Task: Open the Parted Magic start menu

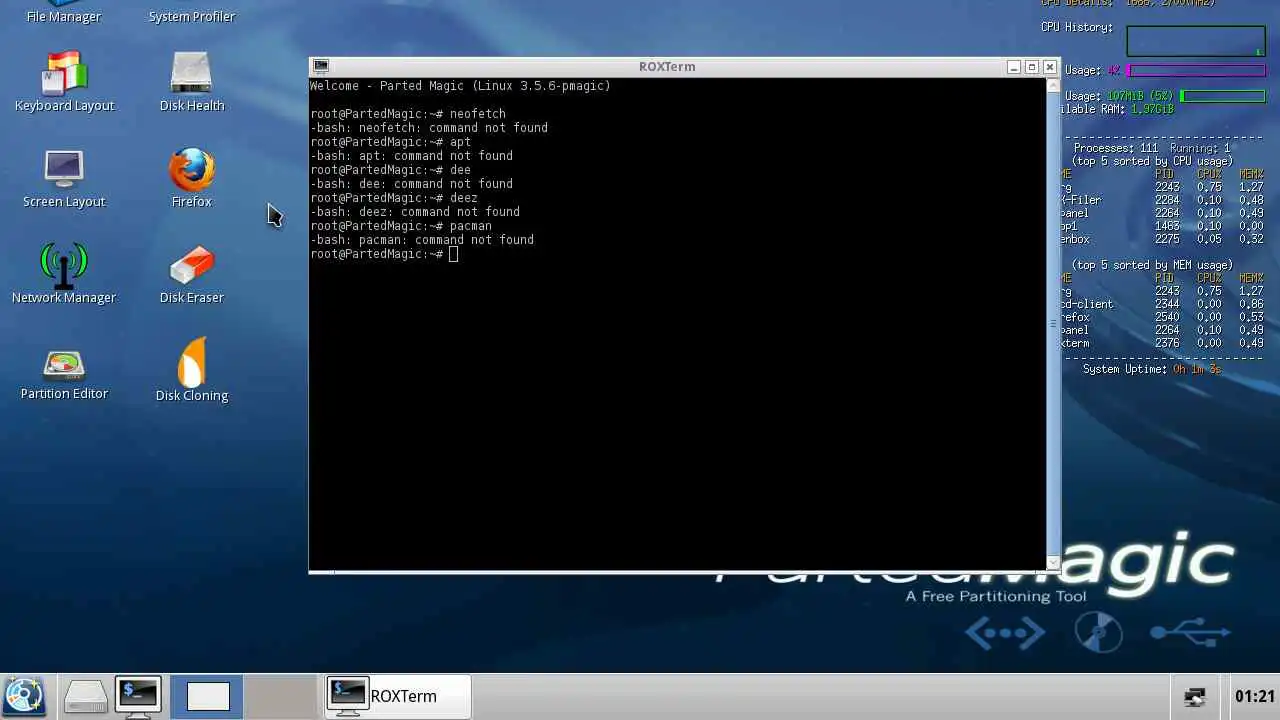Action: [24, 696]
